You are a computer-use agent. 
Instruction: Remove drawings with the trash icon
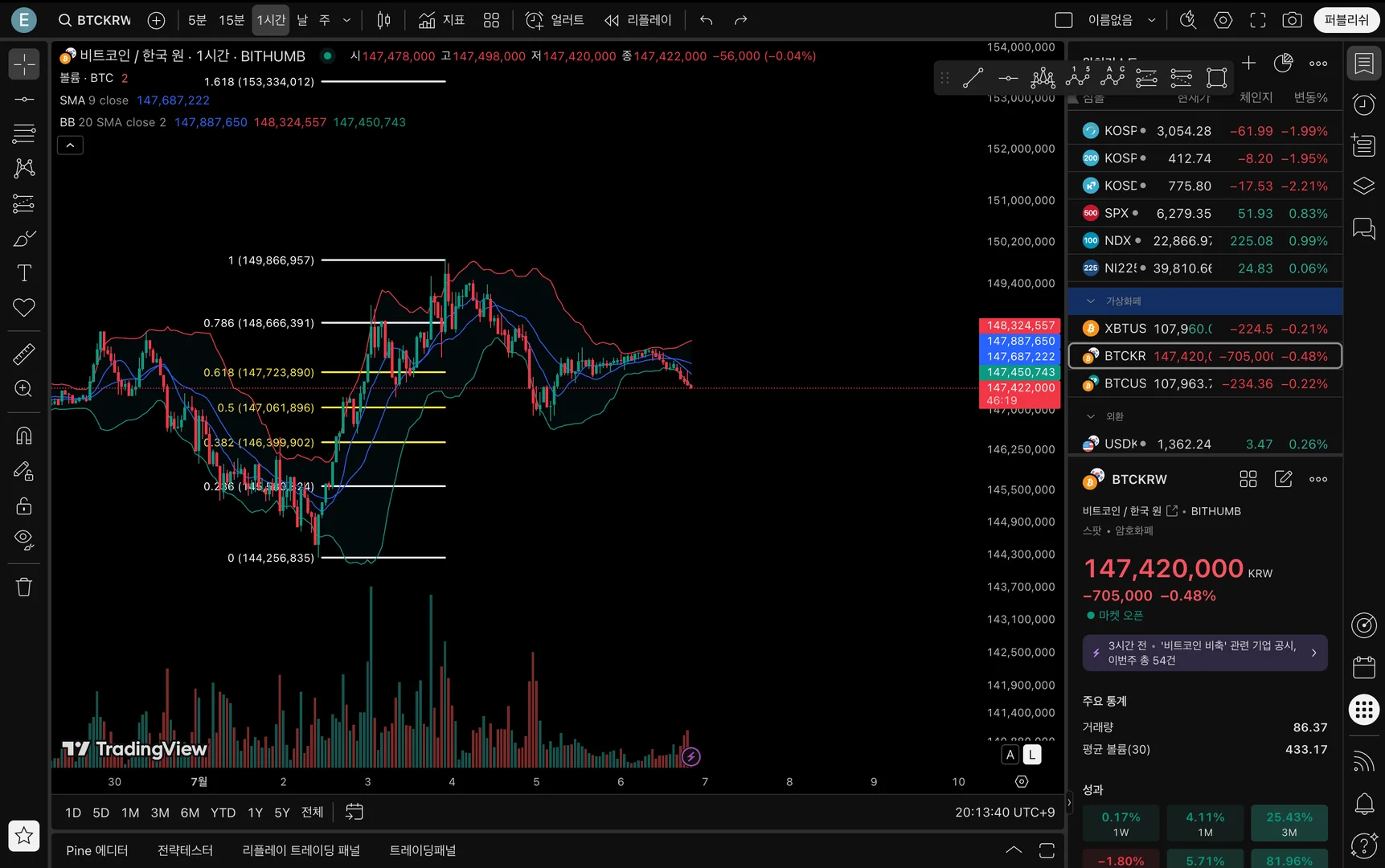click(24, 587)
